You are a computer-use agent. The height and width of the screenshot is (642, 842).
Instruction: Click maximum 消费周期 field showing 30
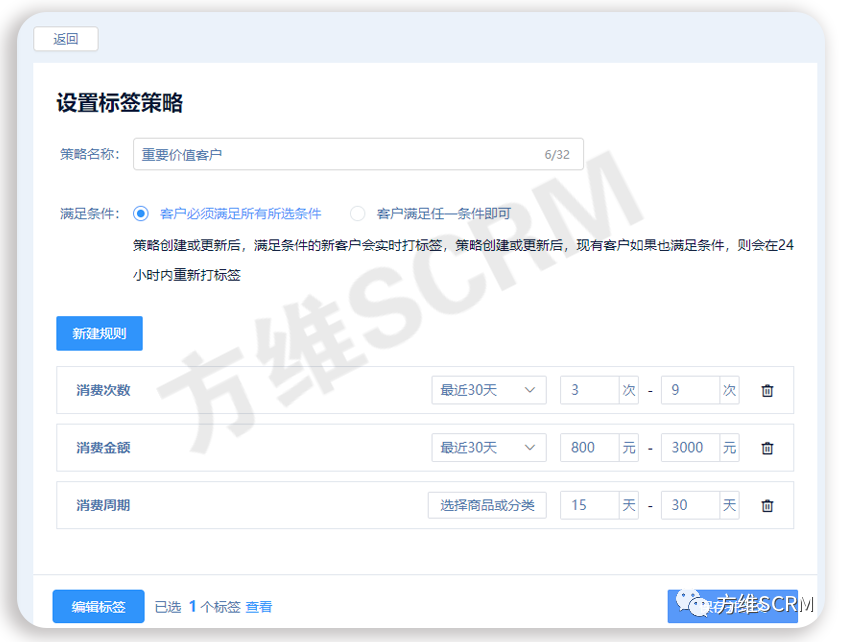click(689, 506)
